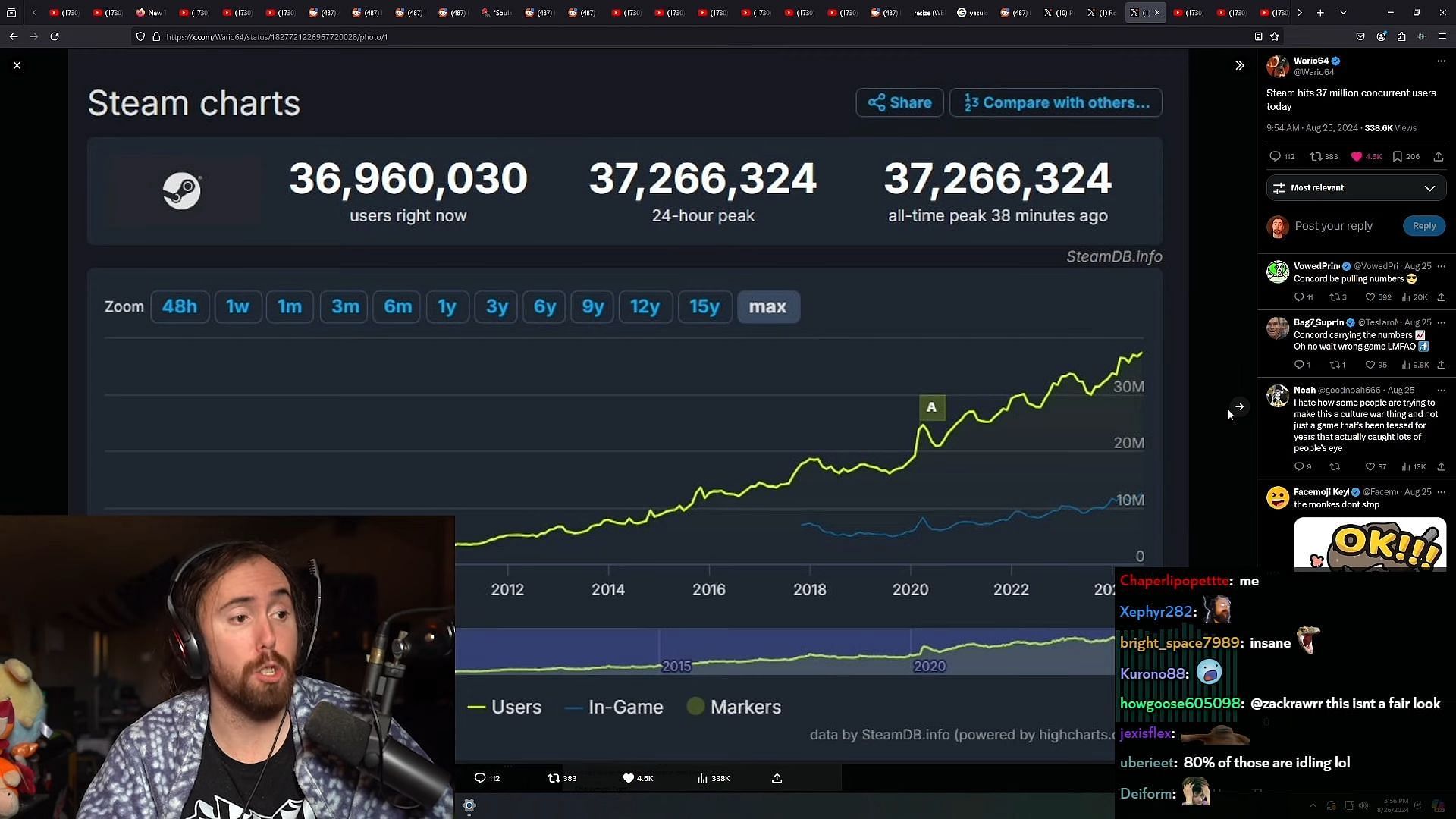Select the 12y zoom option
Image resolution: width=1456 pixels, height=819 pixels.
(x=645, y=307)
